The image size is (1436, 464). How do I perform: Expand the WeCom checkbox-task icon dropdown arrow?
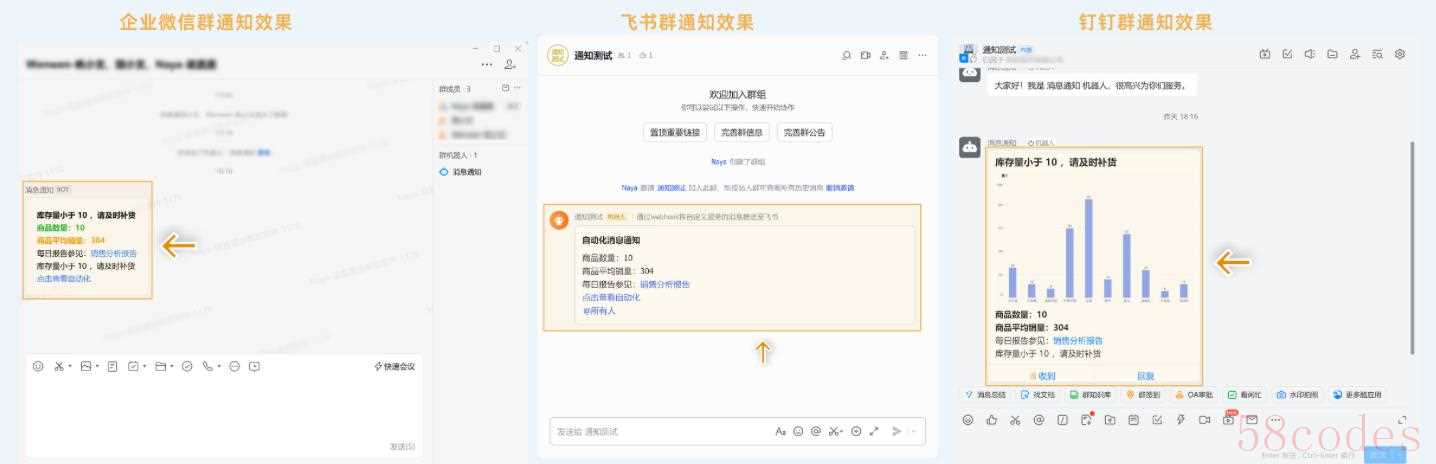click(x=144, y=366)
